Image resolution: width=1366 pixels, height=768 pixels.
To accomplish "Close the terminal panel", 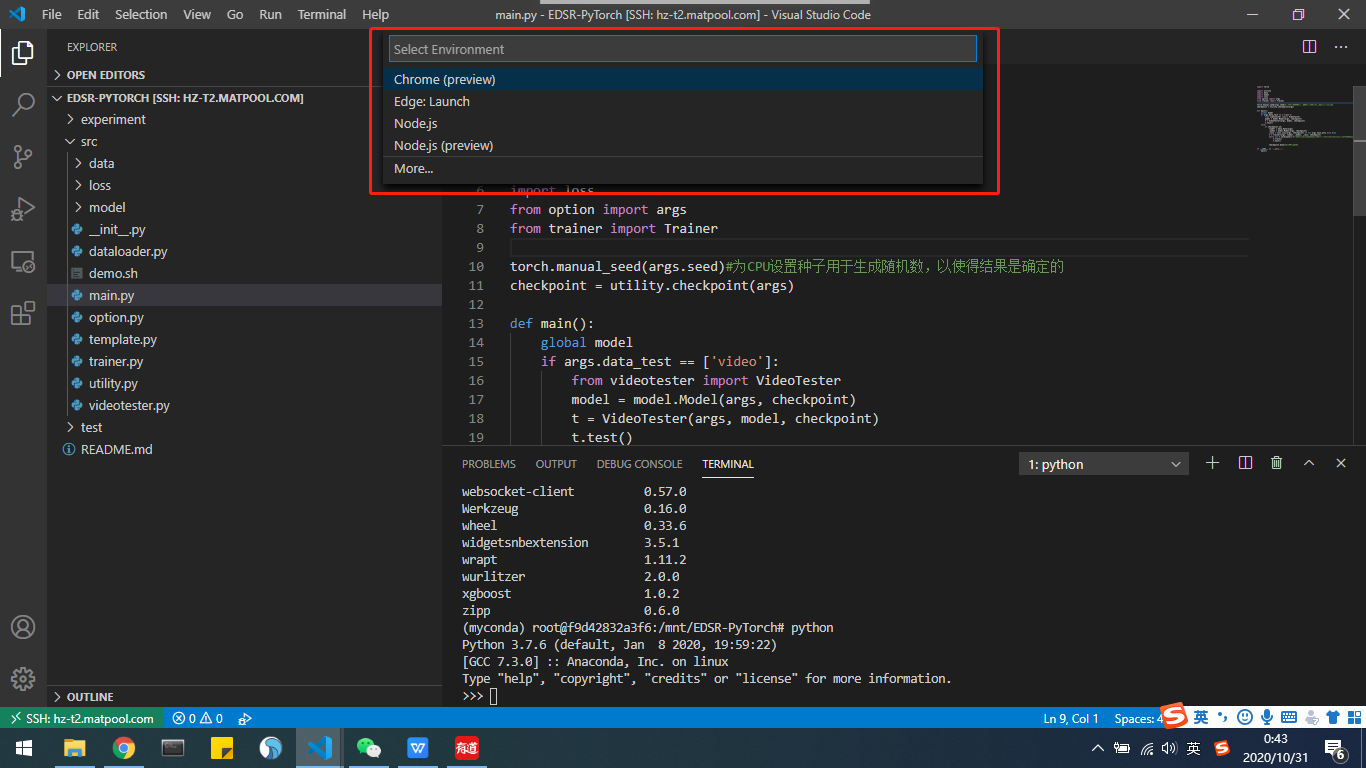I will click(1341, 463).
